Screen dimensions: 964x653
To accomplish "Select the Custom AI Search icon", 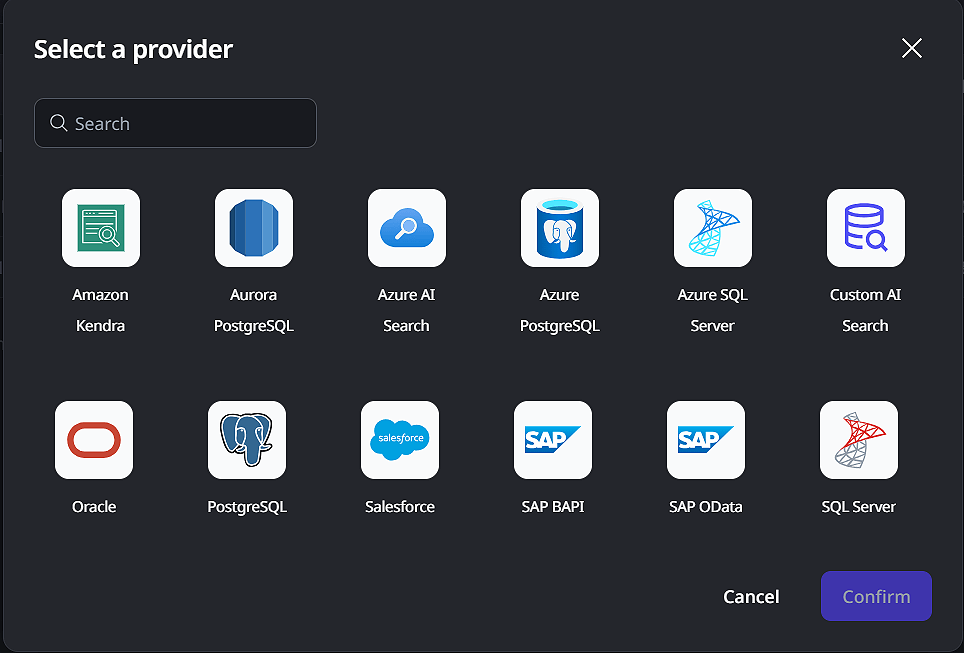I will pos(866,228).
